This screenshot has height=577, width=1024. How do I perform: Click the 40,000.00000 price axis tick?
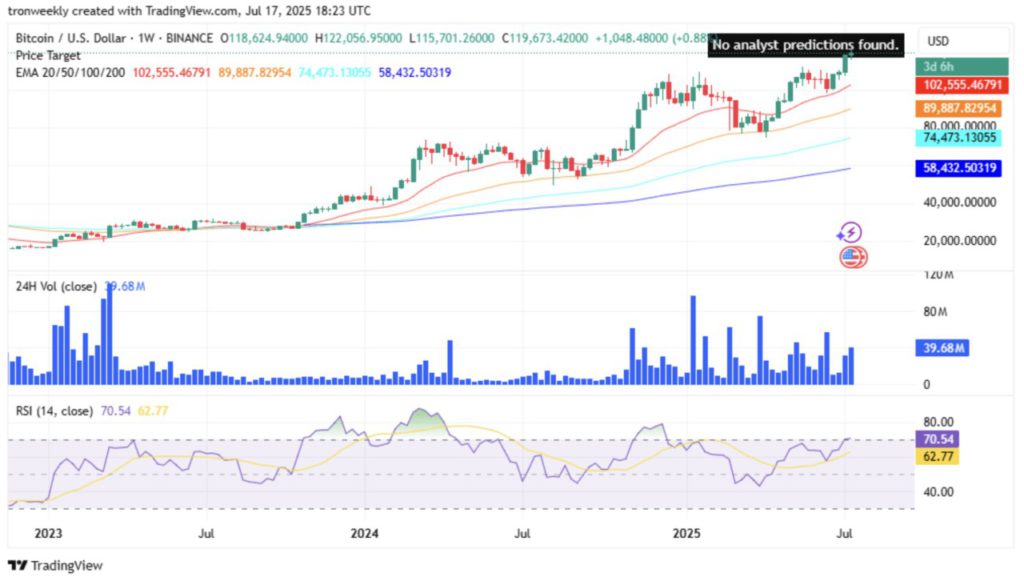[x=959, y=202]
